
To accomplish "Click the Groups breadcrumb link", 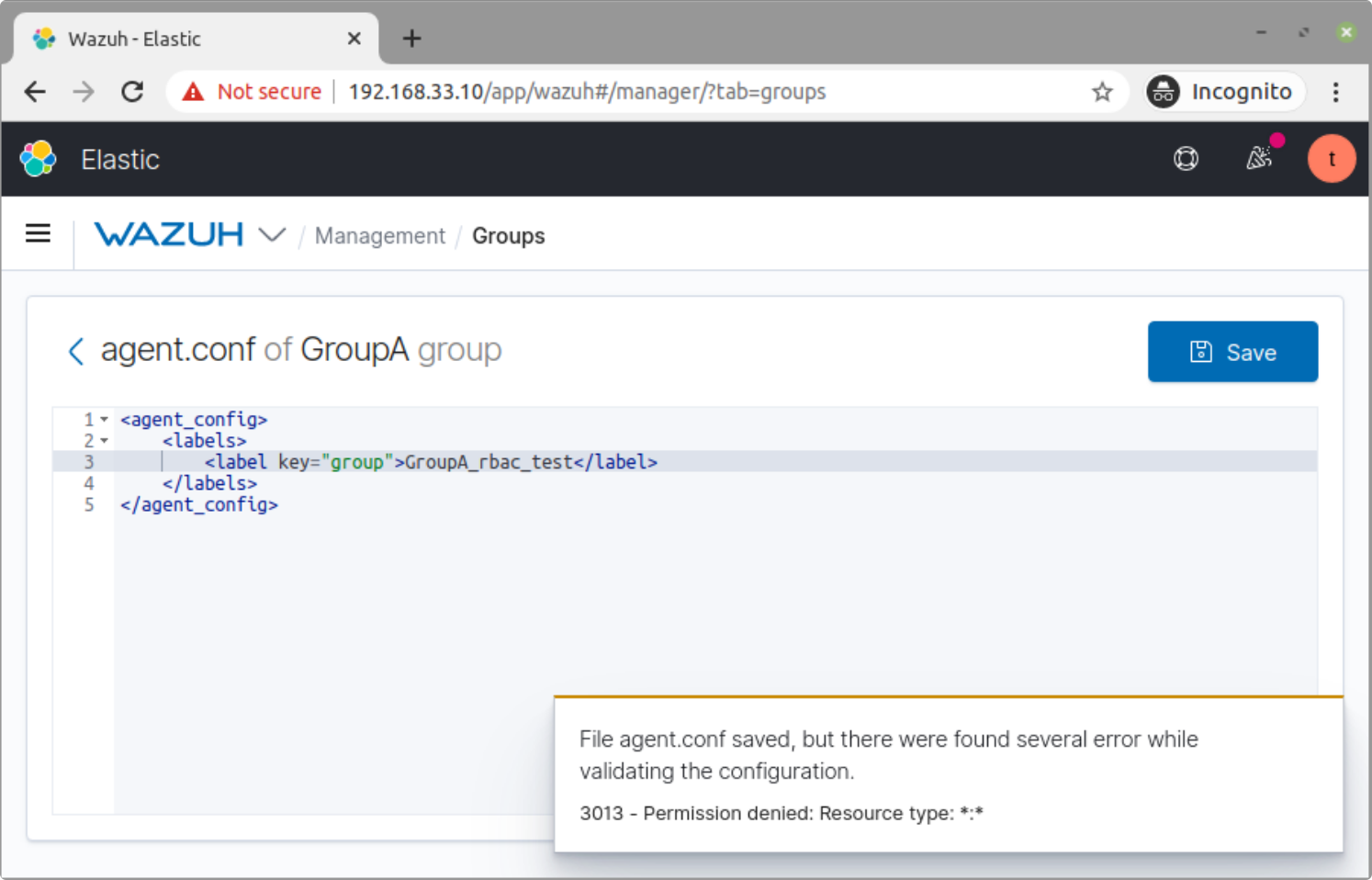I will [x=508, y=236].
